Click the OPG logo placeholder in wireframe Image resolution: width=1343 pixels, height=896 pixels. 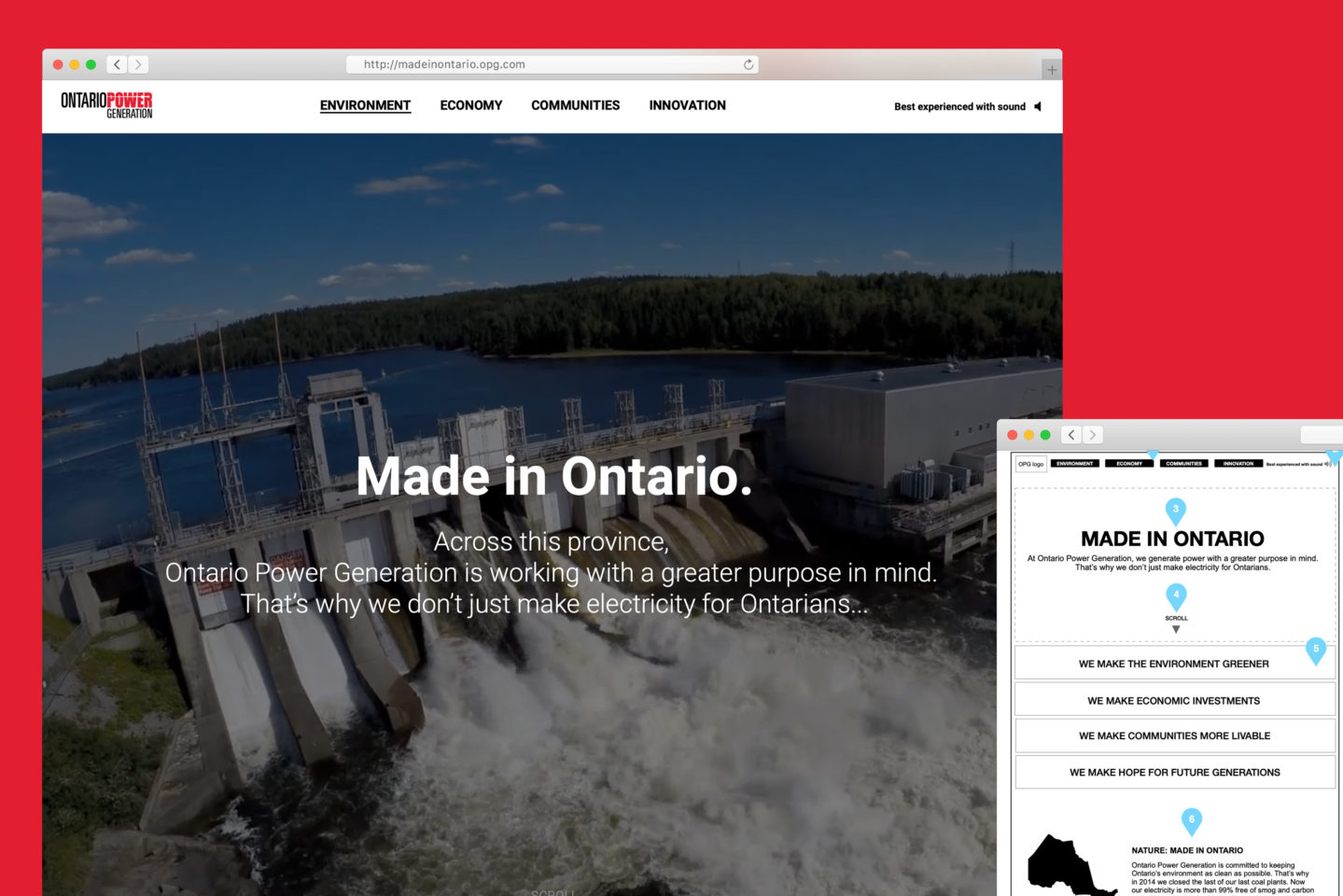pos(1031,464)
